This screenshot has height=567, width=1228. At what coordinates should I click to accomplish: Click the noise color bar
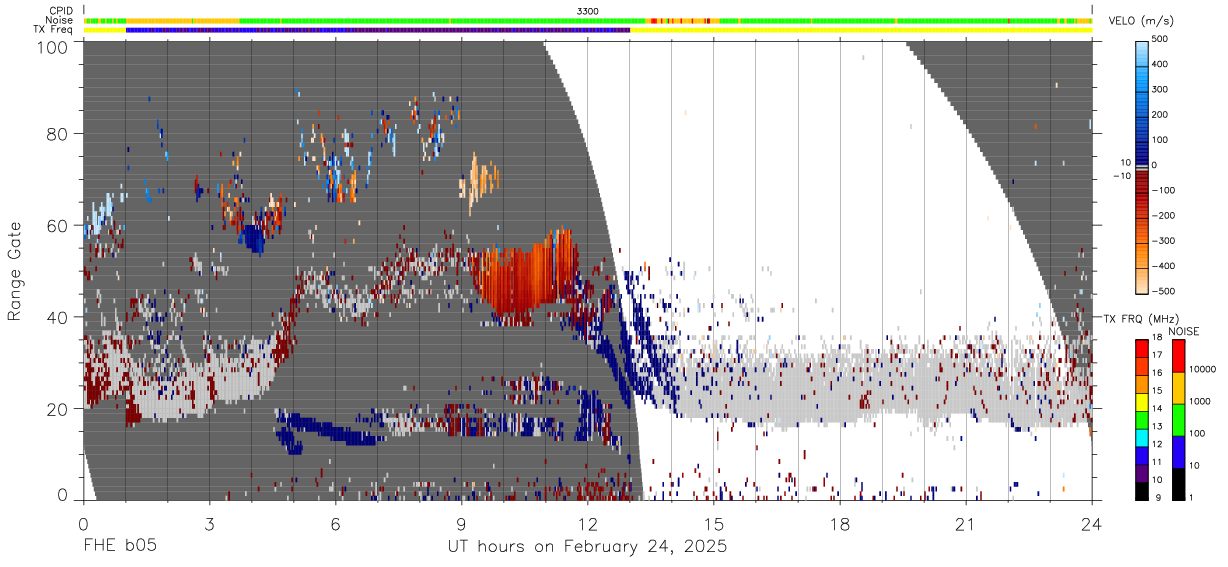pos(1178,420)
